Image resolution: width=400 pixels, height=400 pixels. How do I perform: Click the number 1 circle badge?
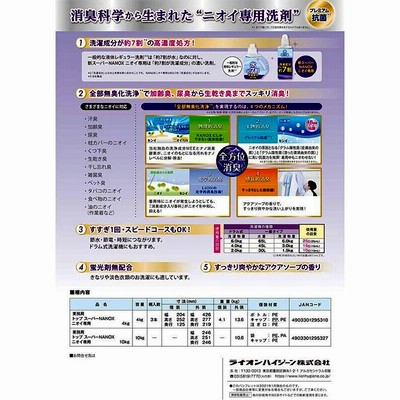pos(80,43)
